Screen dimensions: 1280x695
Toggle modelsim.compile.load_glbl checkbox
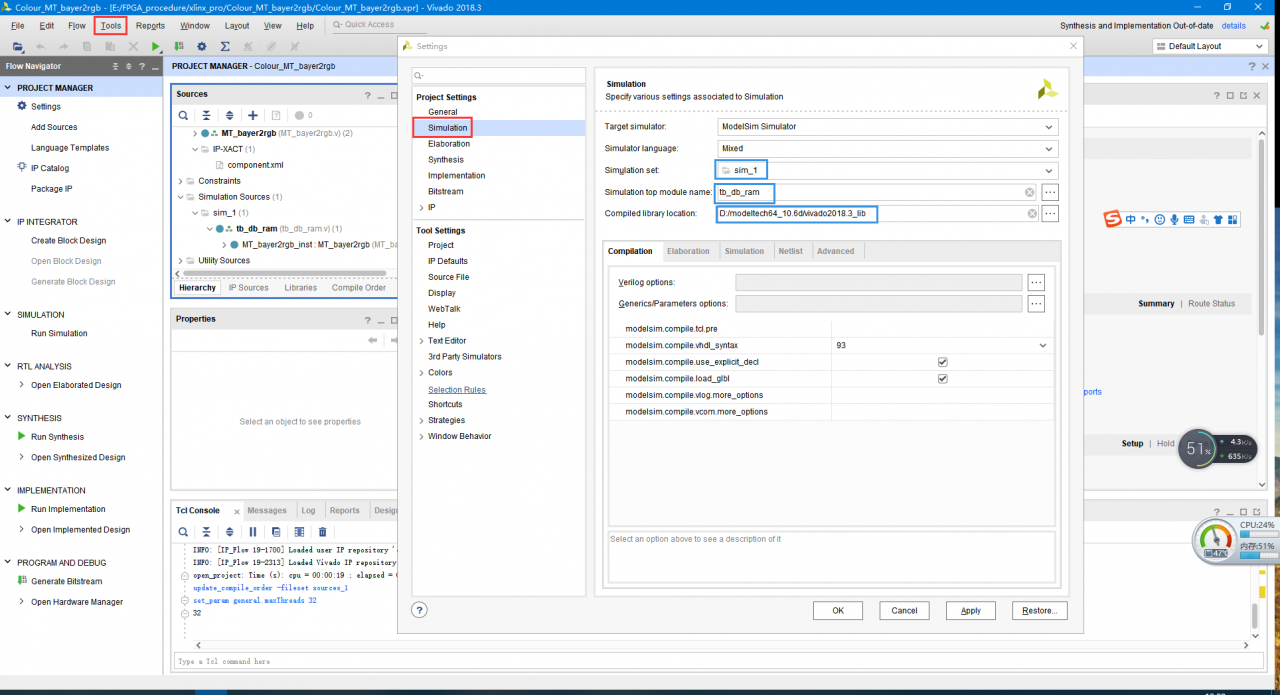942,379
